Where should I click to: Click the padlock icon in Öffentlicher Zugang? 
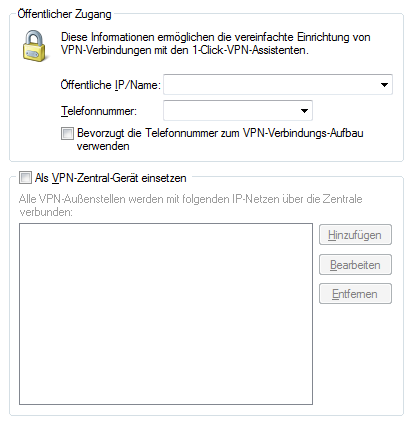point(34,46)
